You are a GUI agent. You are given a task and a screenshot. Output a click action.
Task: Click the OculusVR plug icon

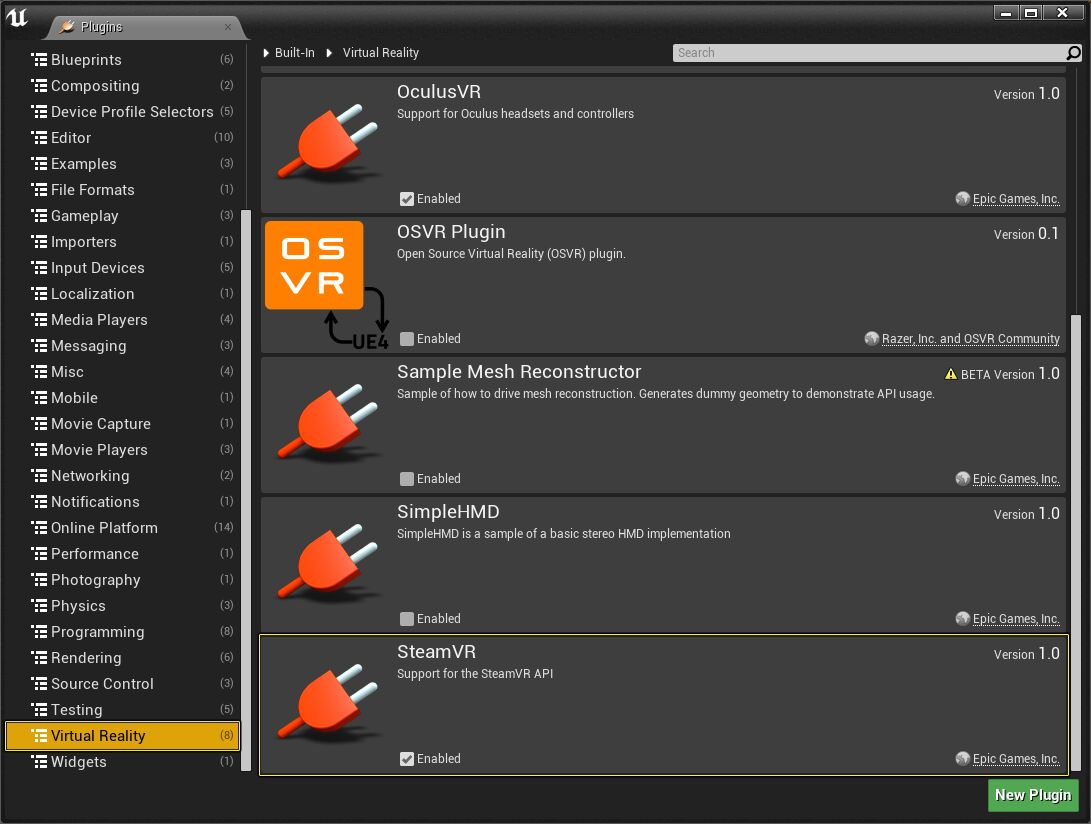(327, 144)
